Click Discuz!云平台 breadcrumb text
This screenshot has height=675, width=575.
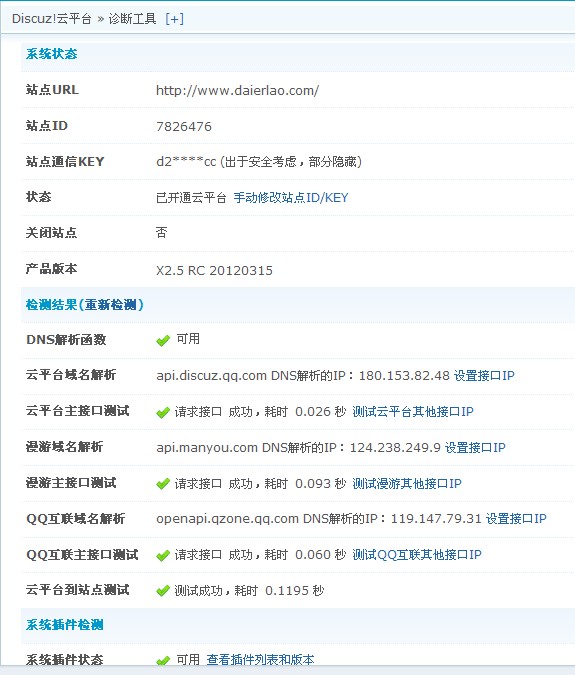pos(52,19)
